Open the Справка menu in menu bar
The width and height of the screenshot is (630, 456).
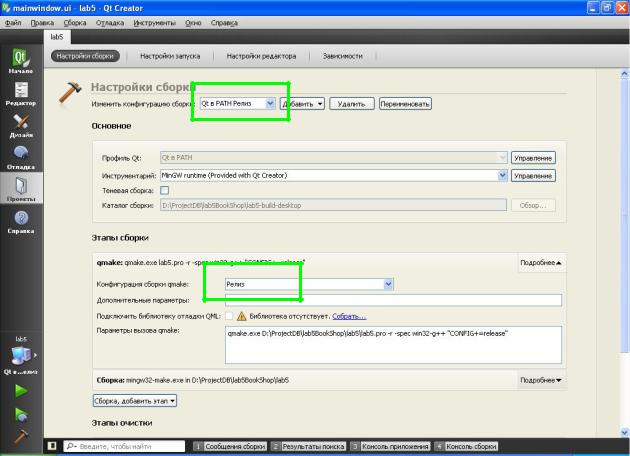click(x=224, y=23)
